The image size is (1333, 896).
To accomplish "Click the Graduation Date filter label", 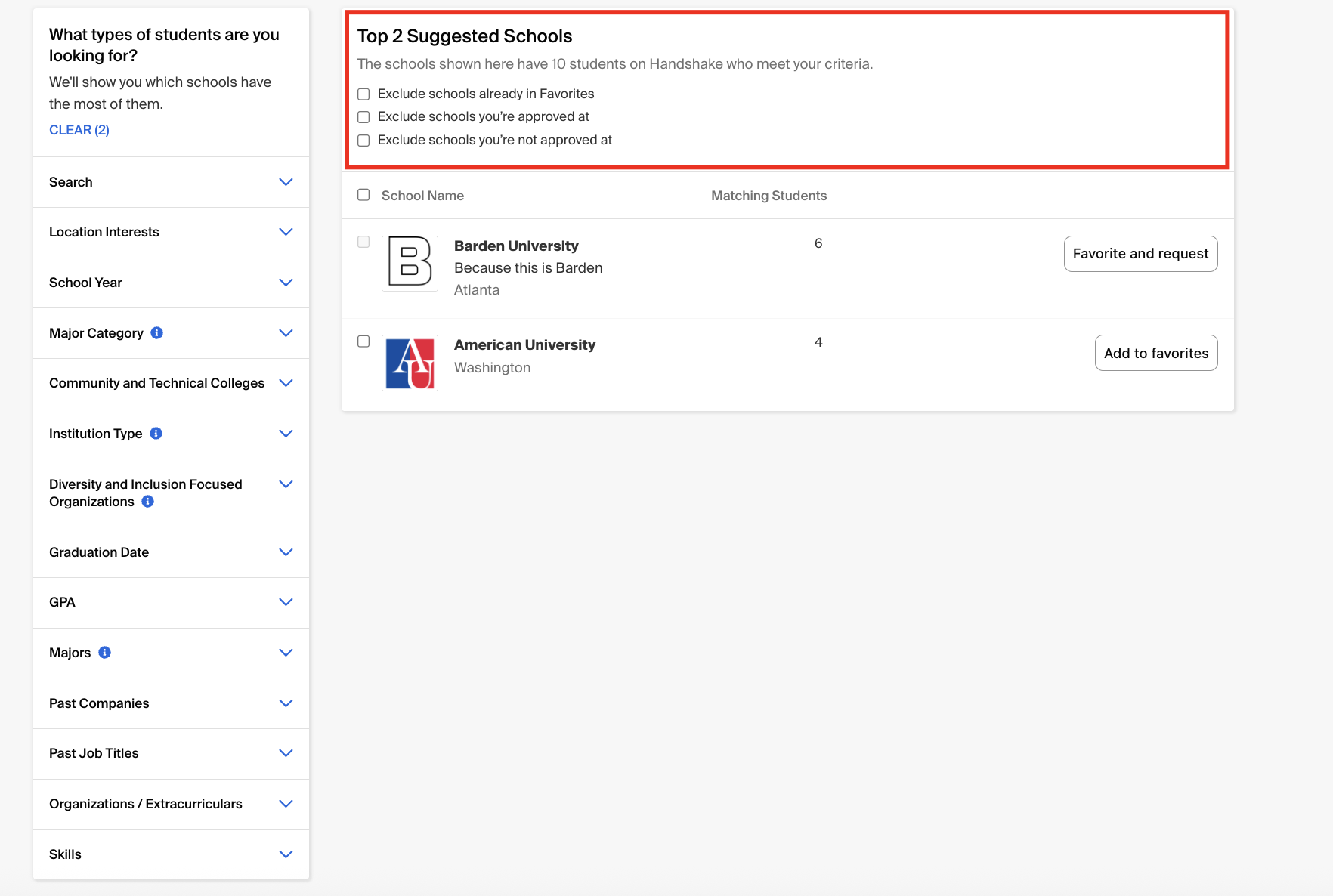I will click(x=99, y=552).
